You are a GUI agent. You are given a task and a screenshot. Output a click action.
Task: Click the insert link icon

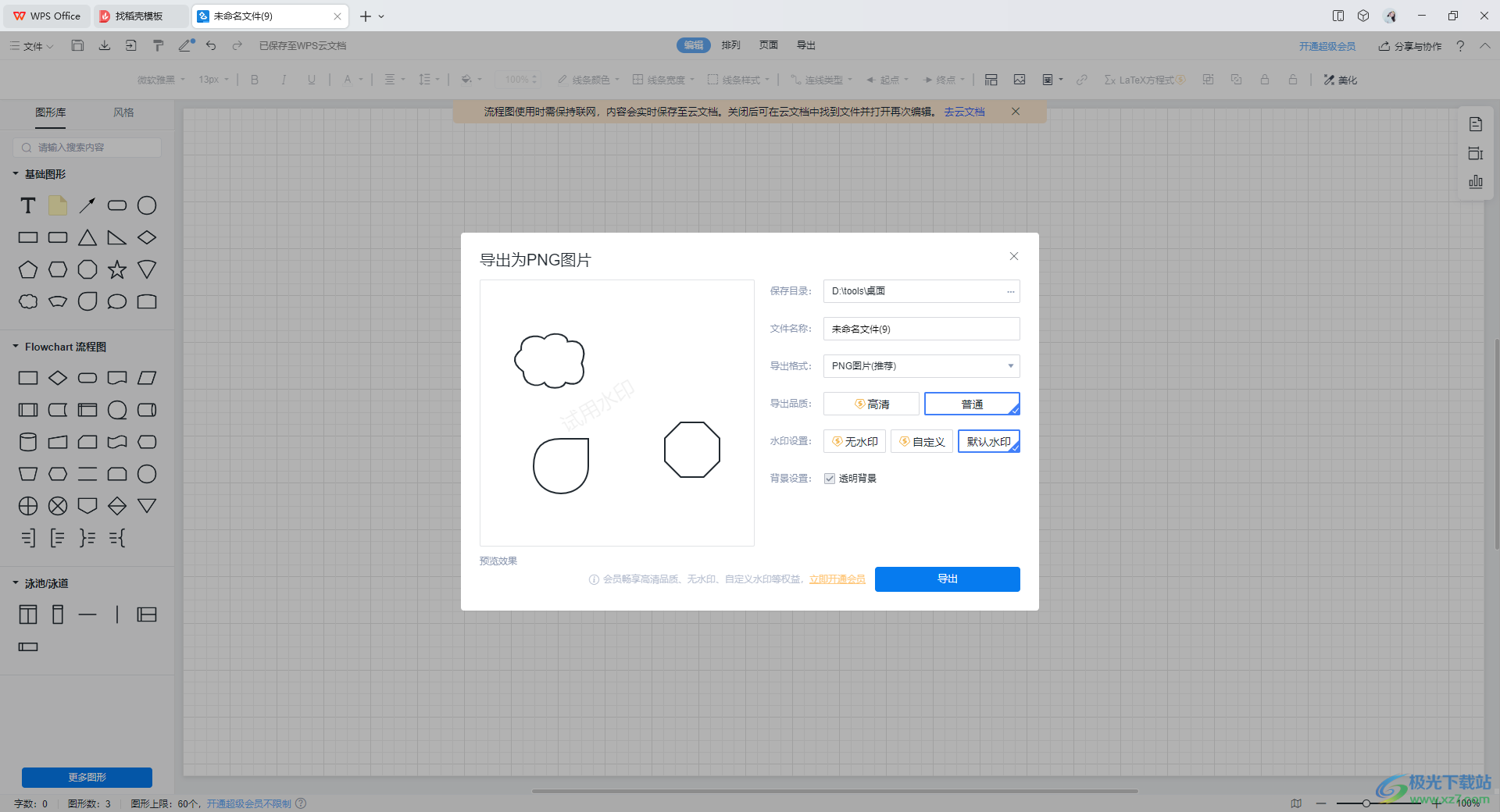(1082, 80)
